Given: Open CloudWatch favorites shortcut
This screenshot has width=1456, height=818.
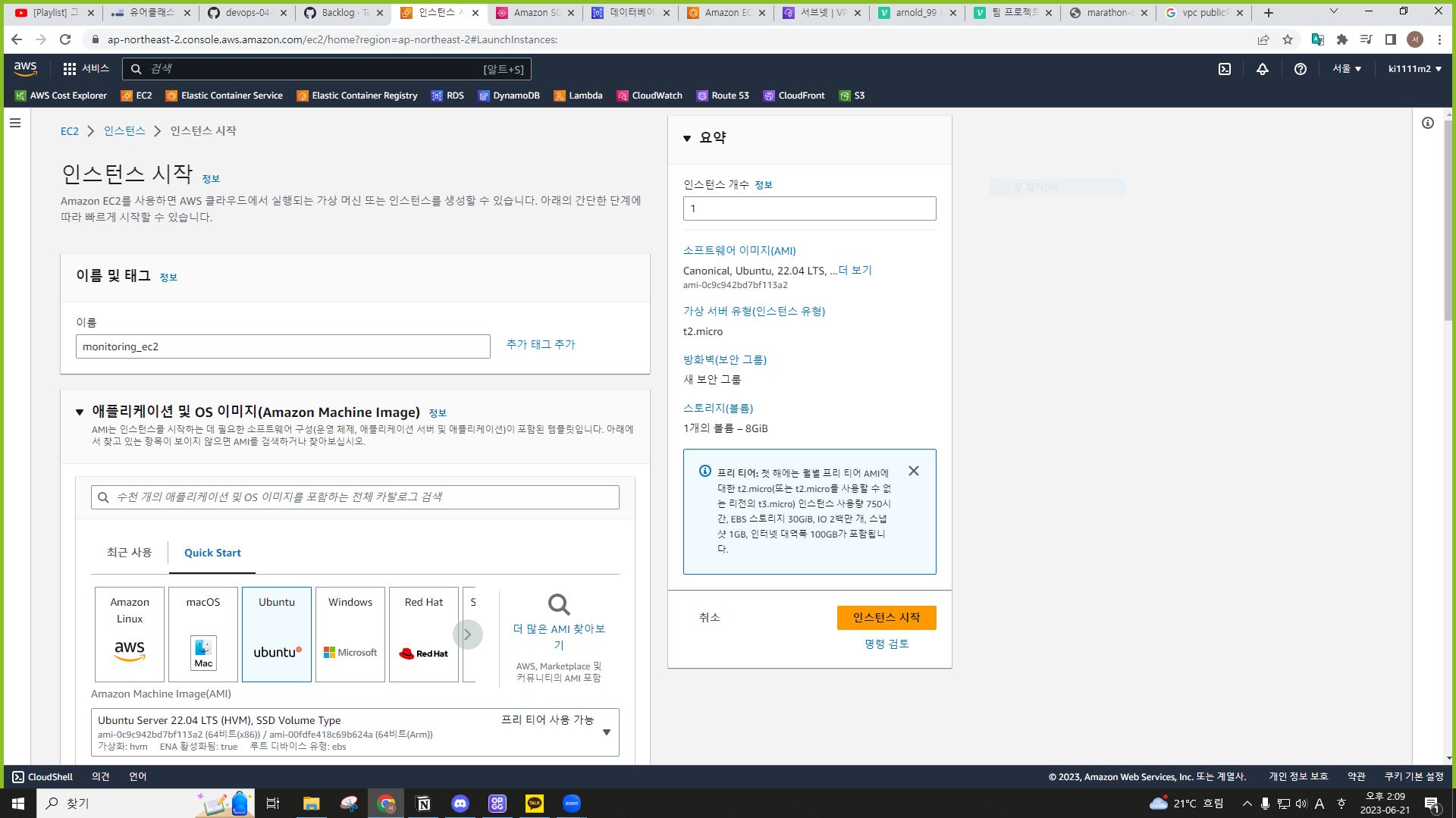Looking at the screenshot, I should tap(650, 96).
